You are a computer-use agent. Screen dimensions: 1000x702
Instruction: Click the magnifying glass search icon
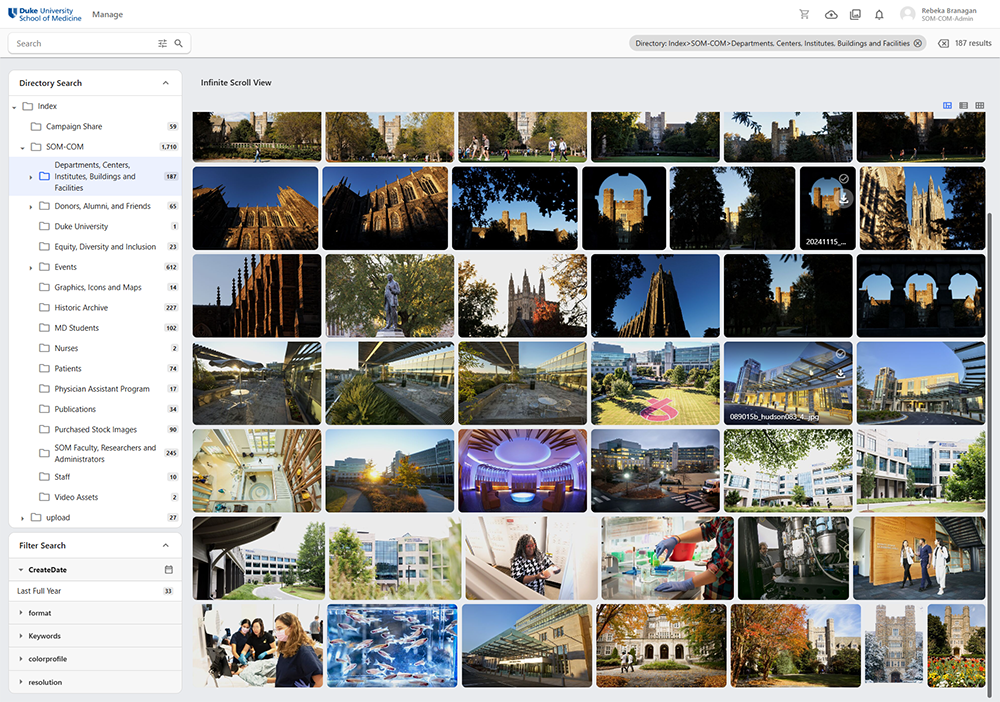click(x=179, y=44)
